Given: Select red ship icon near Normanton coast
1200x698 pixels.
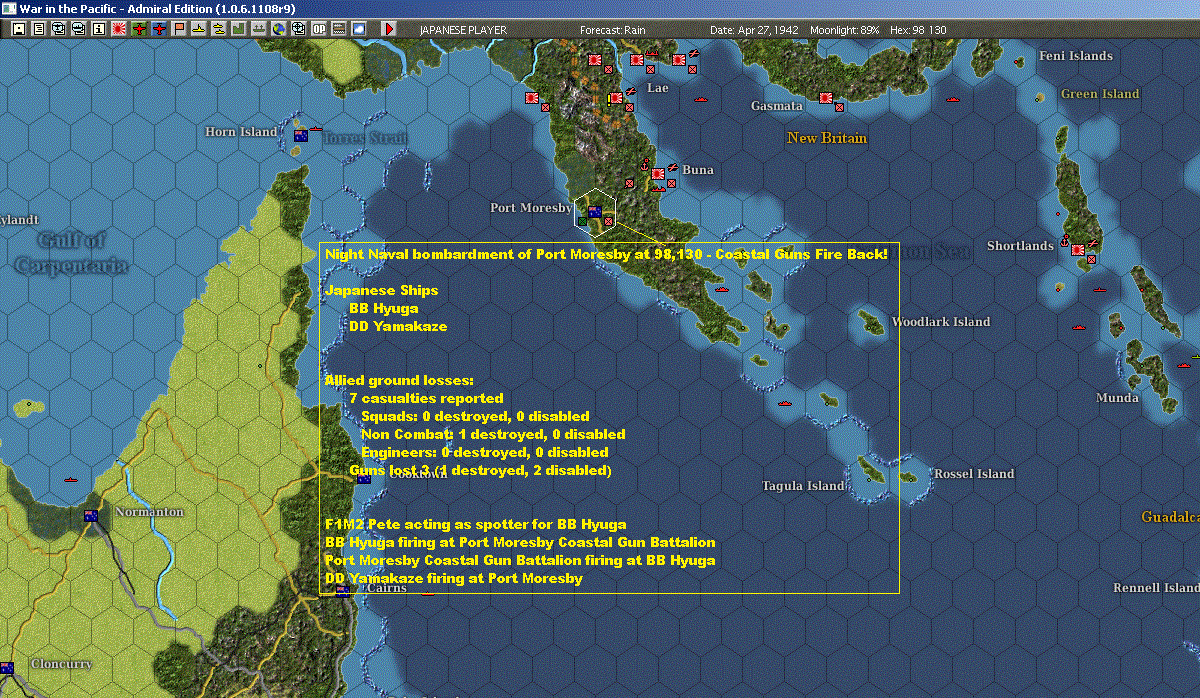Looking at the screenshot, I should (70, 478).
